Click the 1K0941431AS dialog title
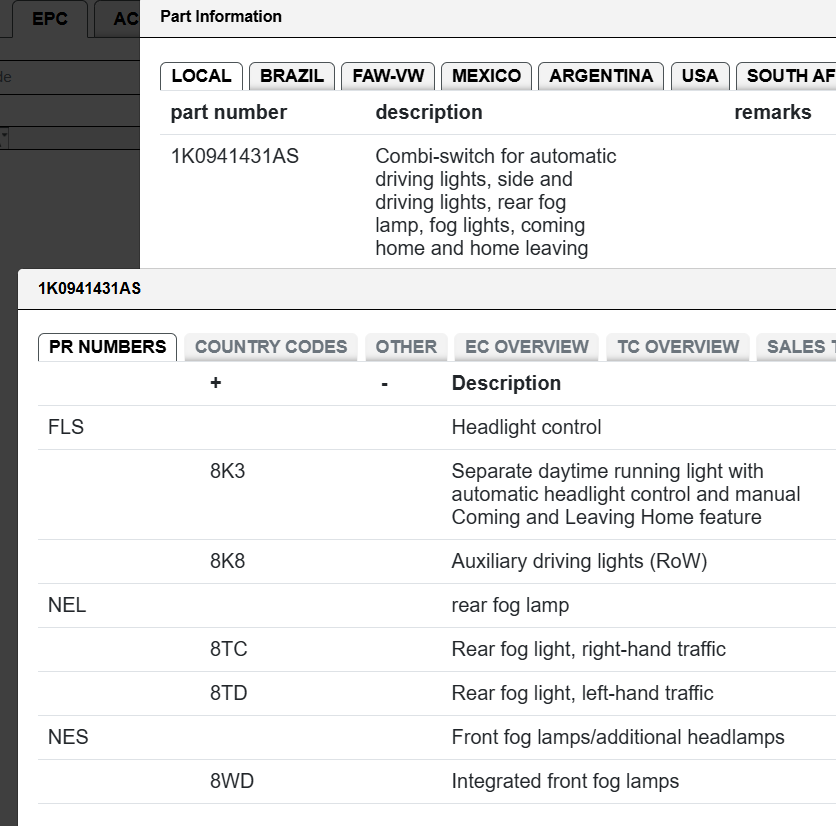The image size is (836, 826). 90,288
